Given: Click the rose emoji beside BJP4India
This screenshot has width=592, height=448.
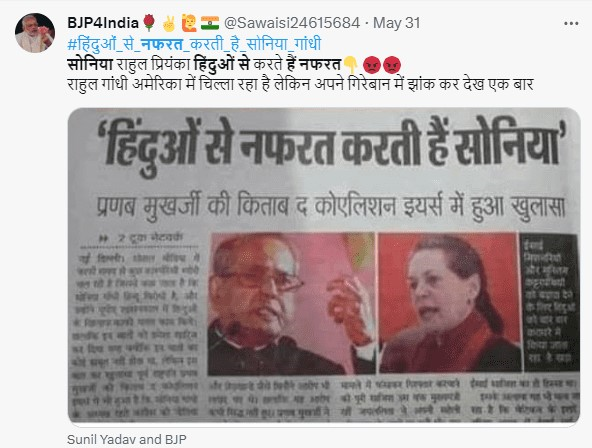Looking at the screenshot, I should [149, 23].
